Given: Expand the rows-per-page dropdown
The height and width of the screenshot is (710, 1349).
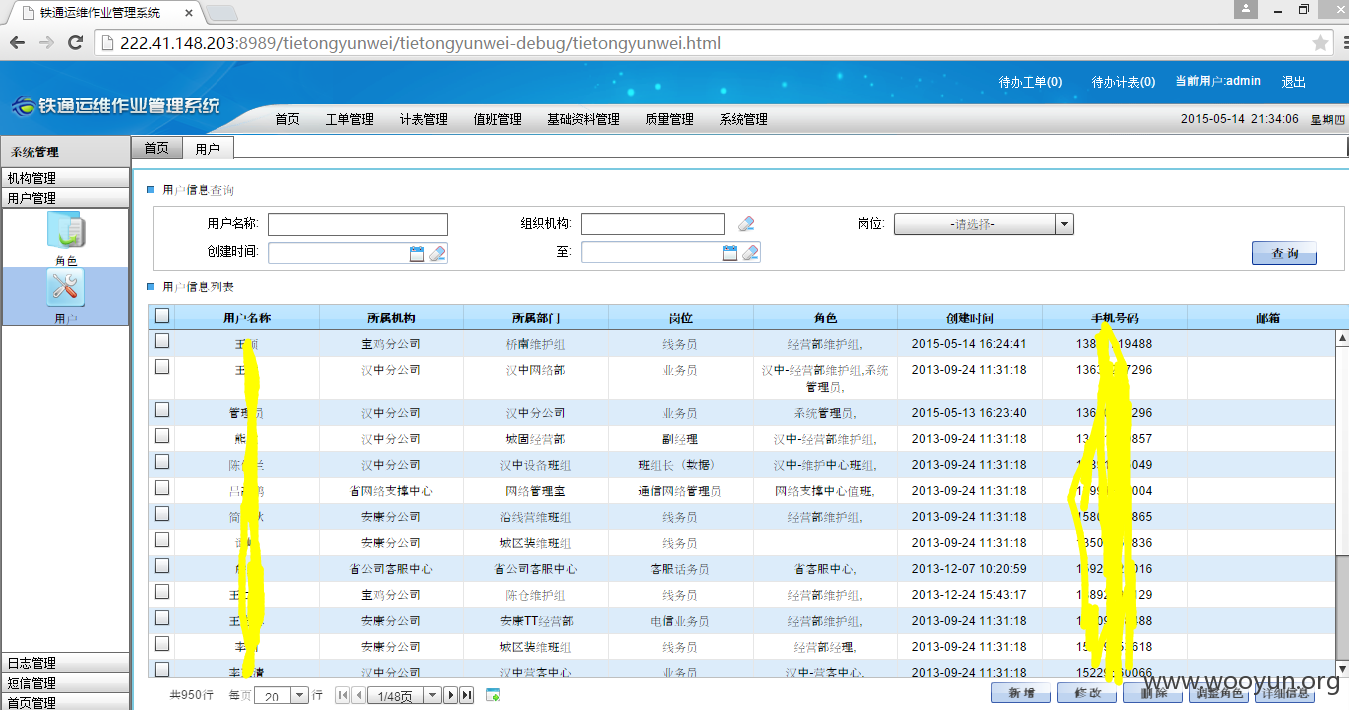Looking at the screenshot, I should [299, 695].
